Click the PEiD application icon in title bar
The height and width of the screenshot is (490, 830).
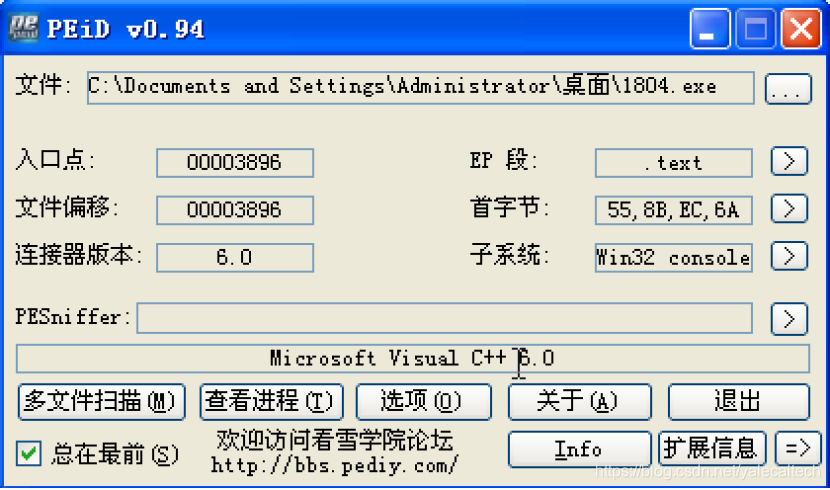point(24,27)
